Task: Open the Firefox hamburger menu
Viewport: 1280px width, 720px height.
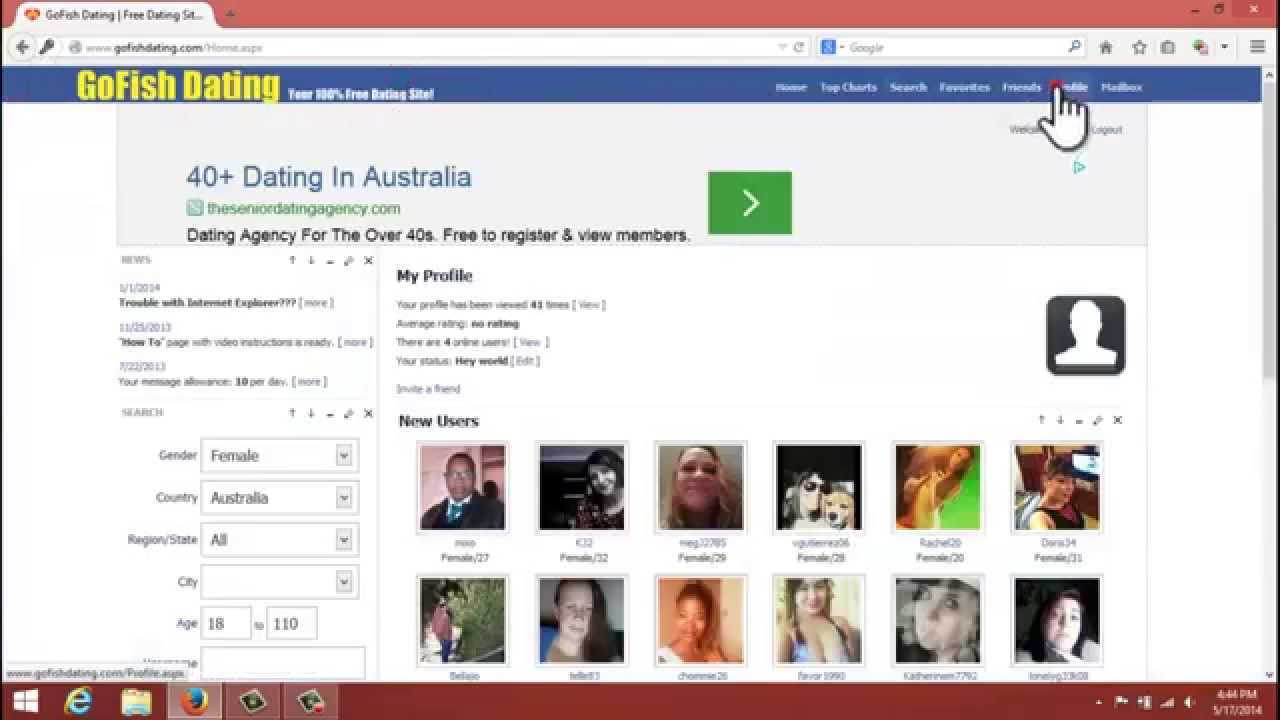Action: pyautogui.click(x=1258, y=47)
